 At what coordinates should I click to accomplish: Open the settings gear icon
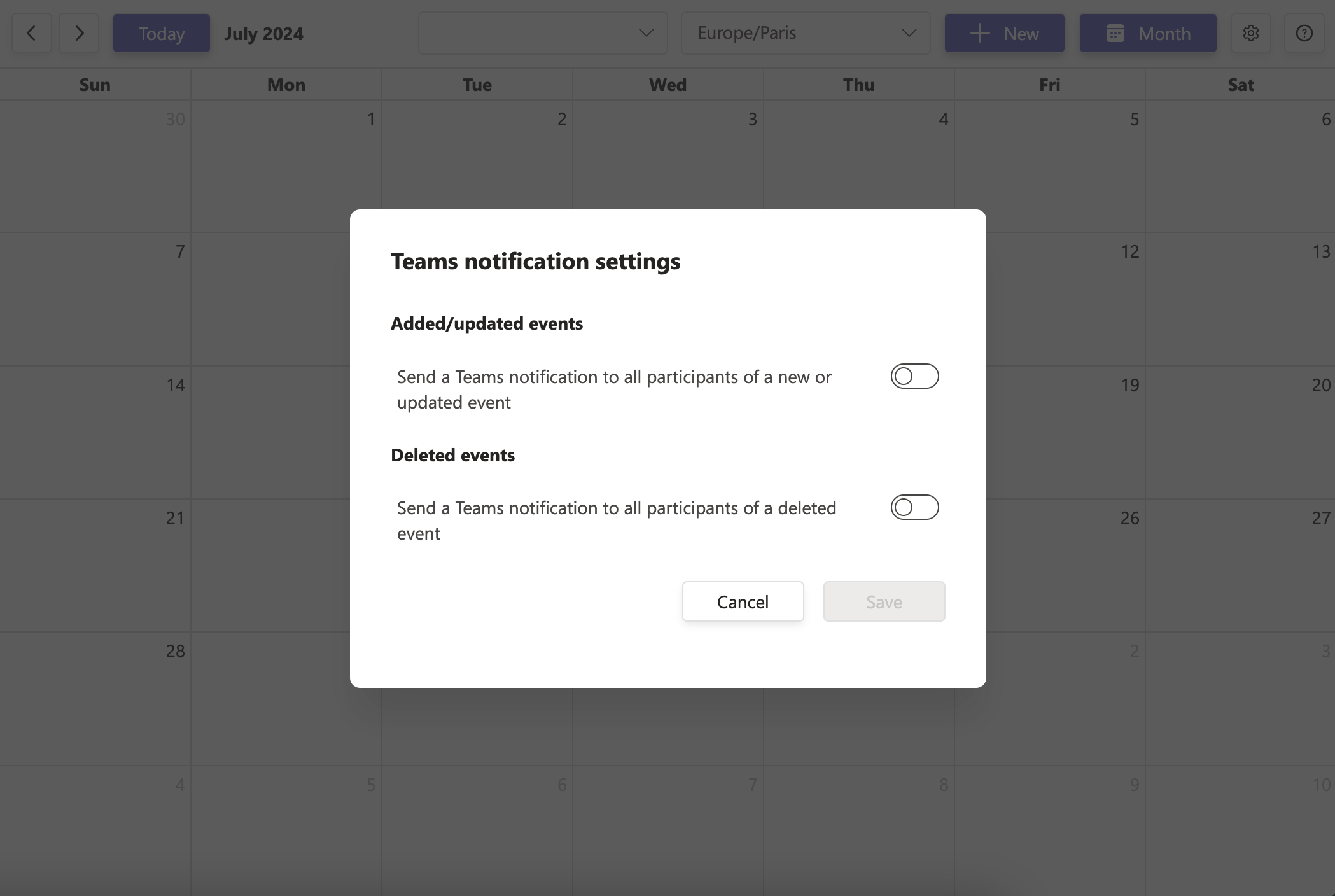tap(1250, 33)
